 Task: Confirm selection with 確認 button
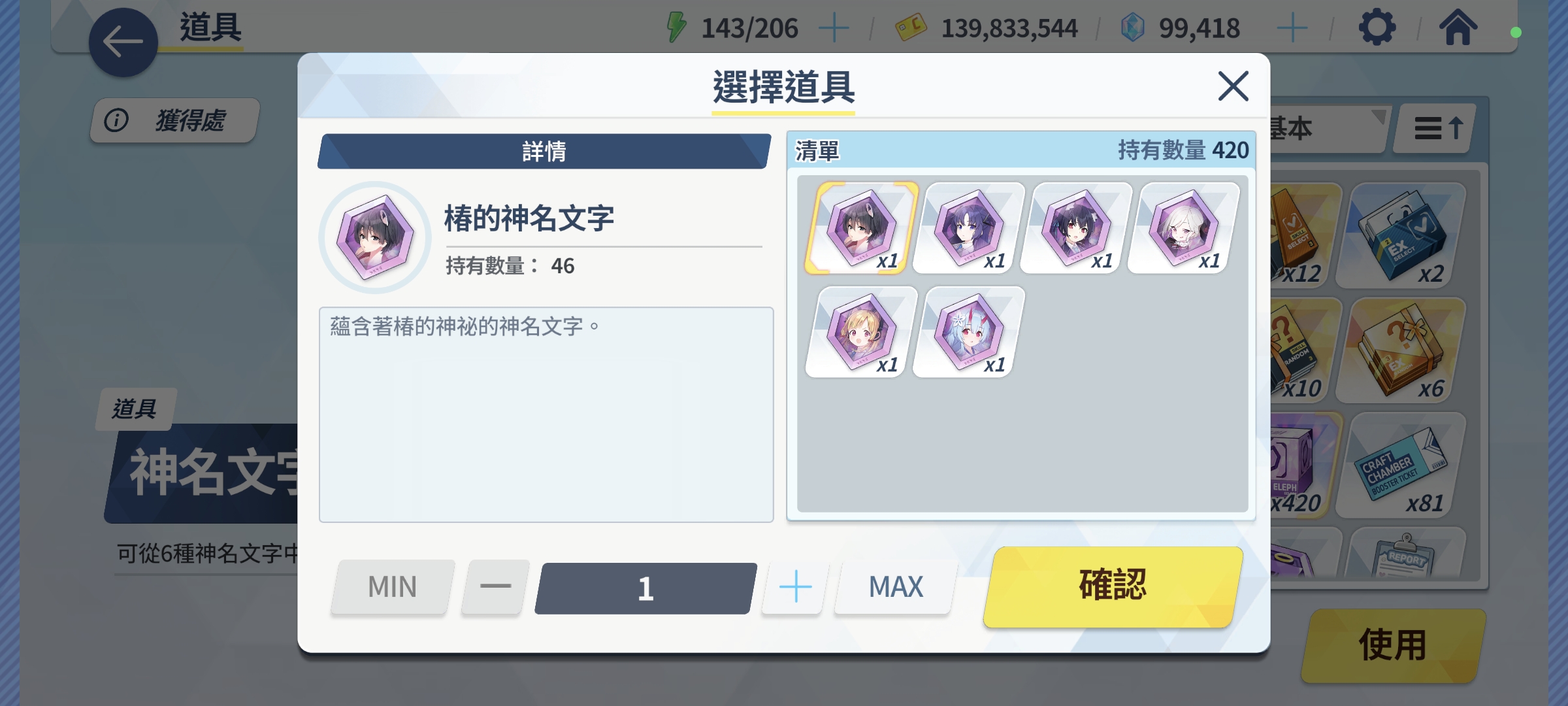click(1113, 586)
